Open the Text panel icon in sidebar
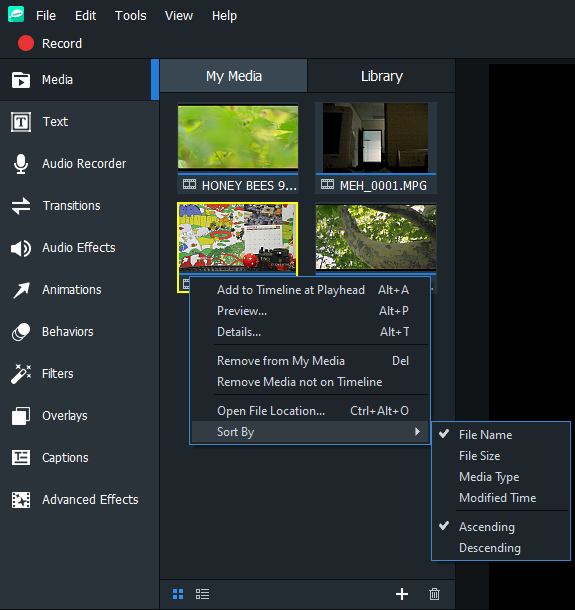 pyautogui.click(x=21, y=122)
